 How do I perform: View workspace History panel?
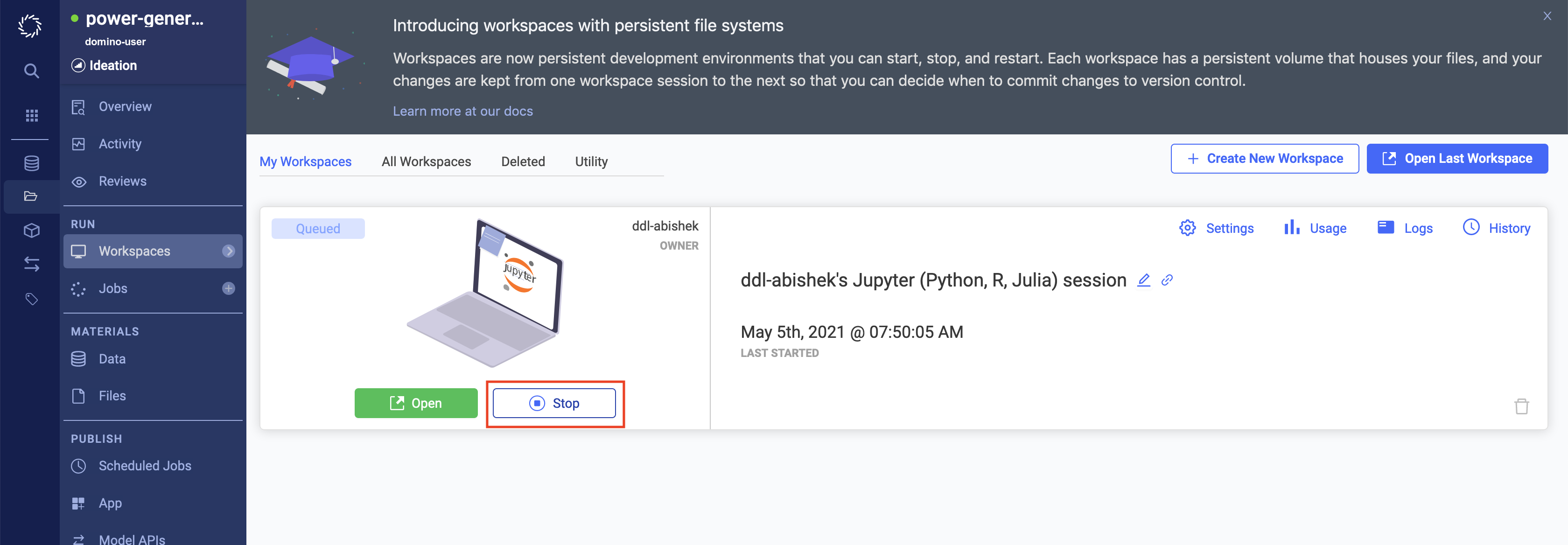[1497, 228]
